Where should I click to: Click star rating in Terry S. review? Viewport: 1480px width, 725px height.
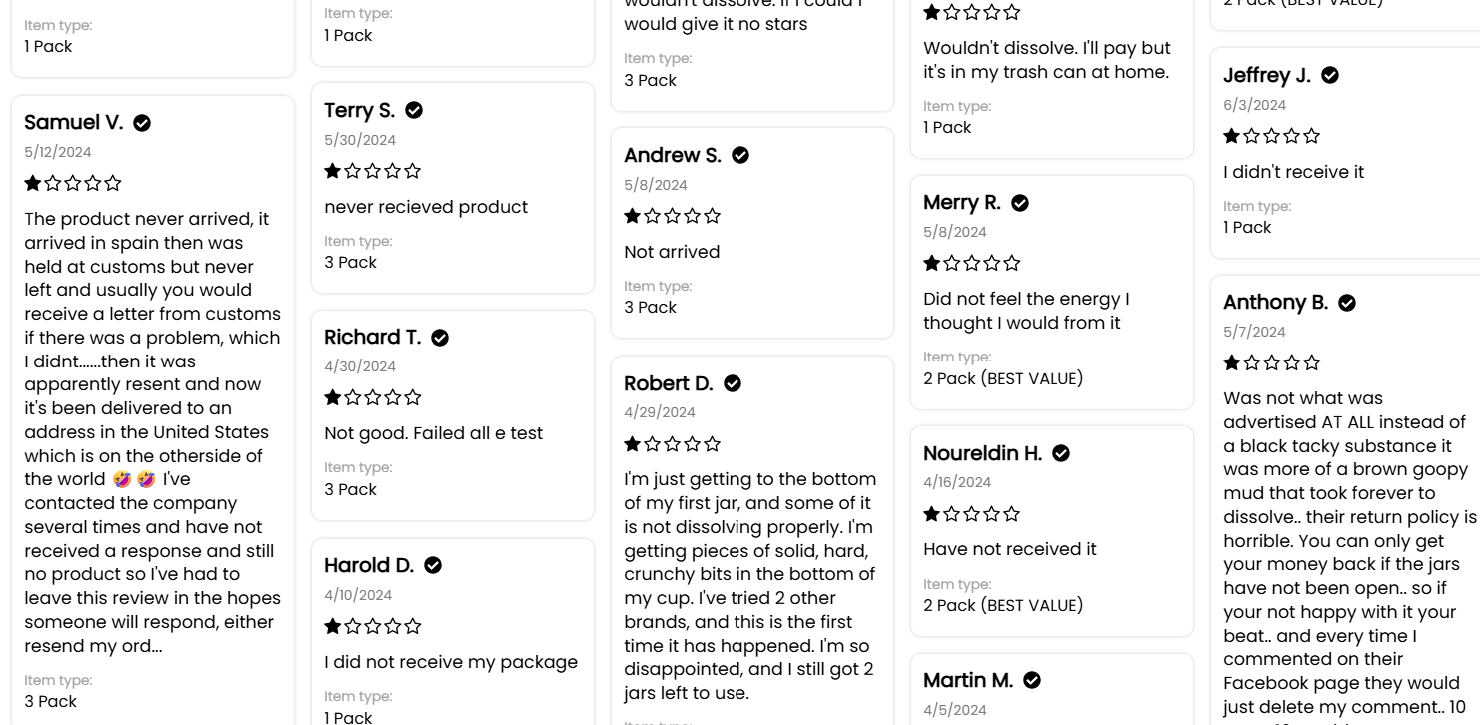pyautogui.click(x=373, y=171)
